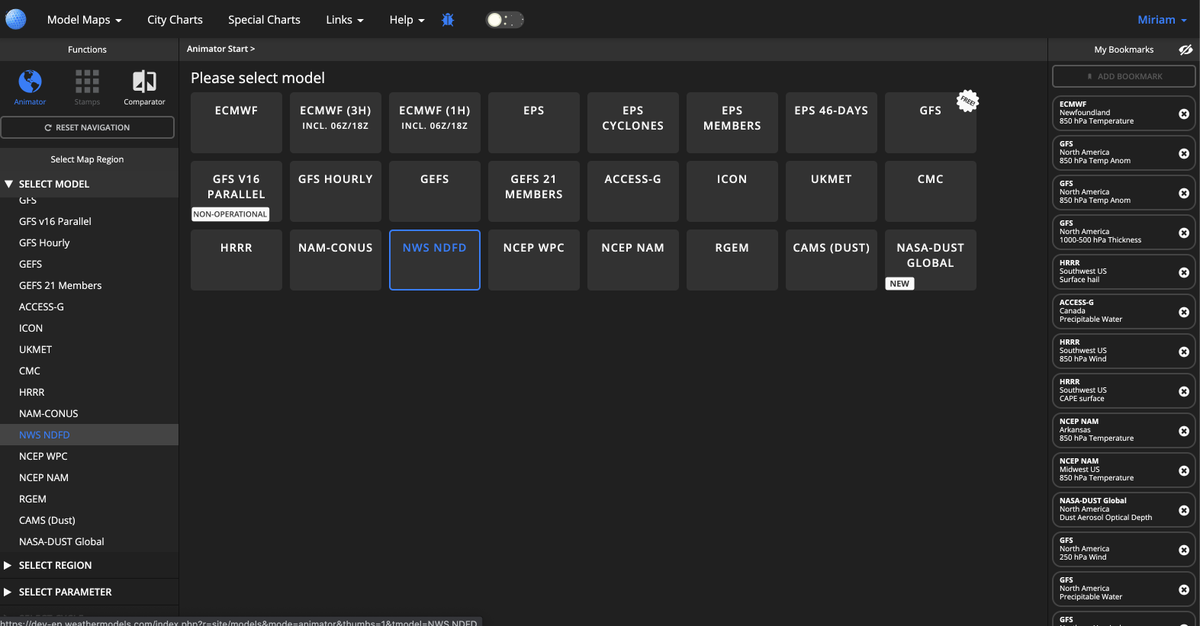This screenshot has height=626, width=1200.
Task: Expand the SELECT REGION section
Action: click(x=89, y=565)
